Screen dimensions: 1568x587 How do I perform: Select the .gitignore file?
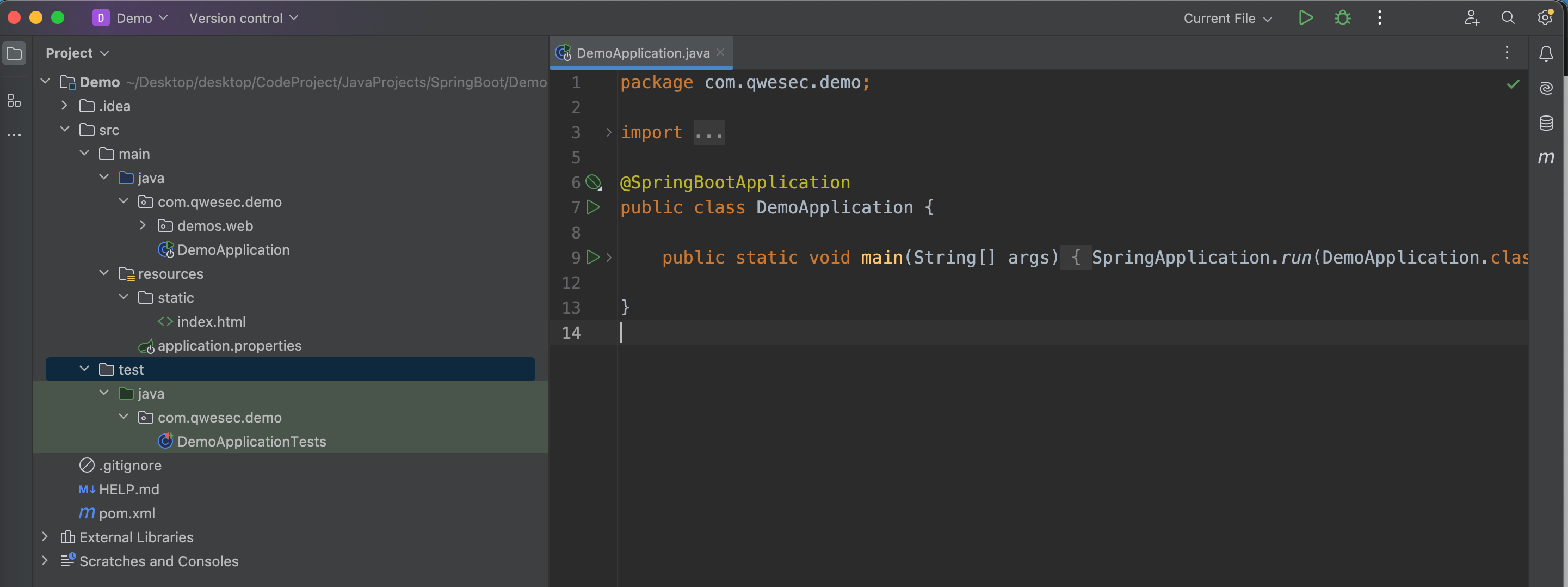coord(129,465)
